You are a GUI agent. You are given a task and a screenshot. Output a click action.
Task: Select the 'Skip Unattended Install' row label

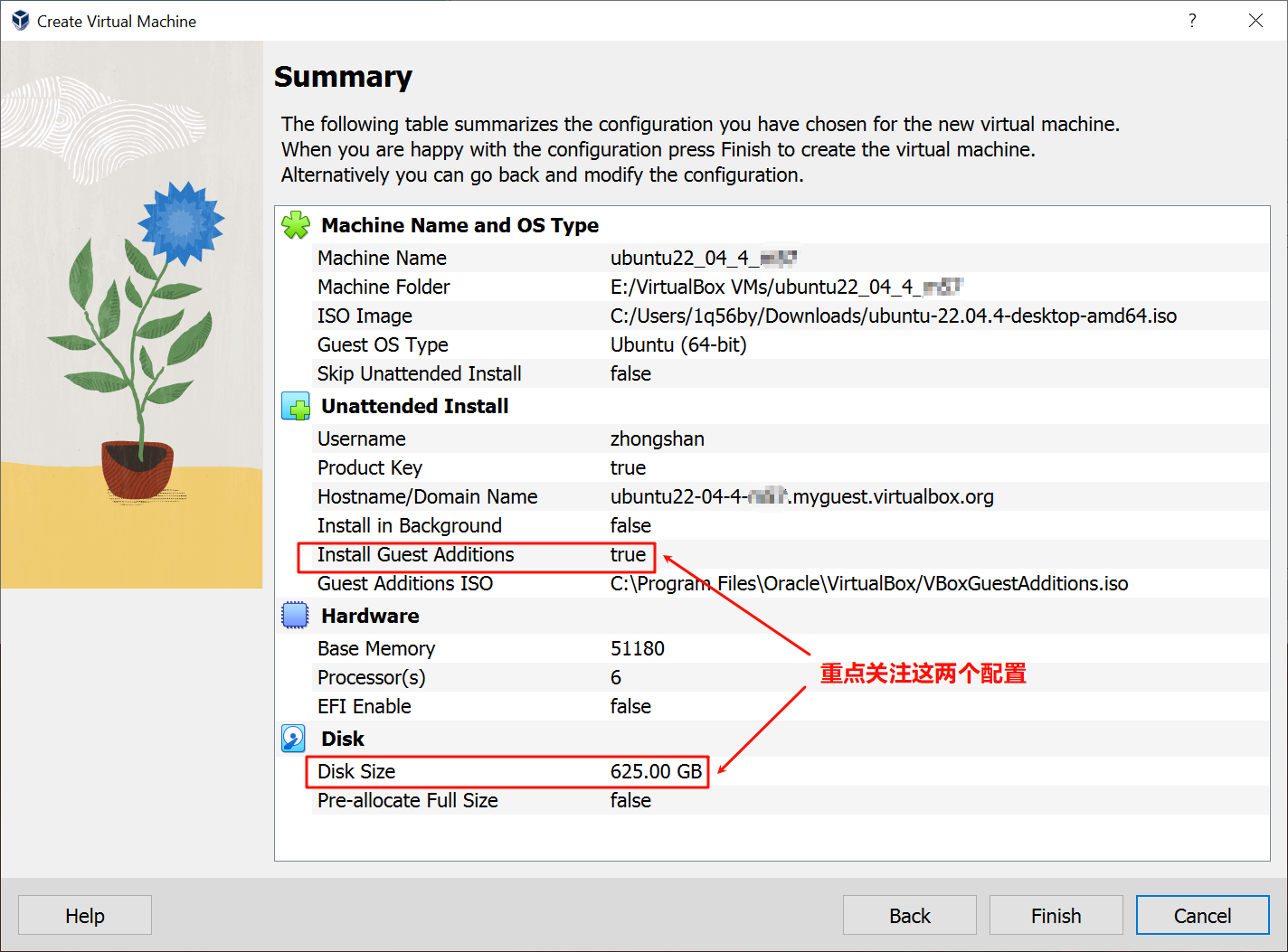420,373
